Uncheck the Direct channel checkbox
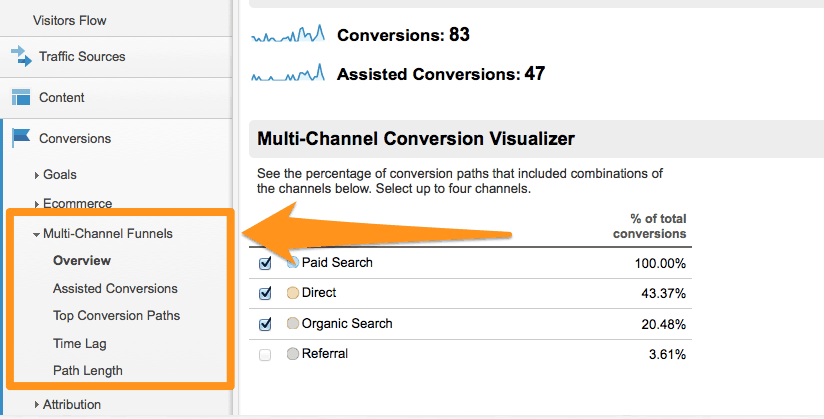This screenshot has width=824, height=419. point(265,293)
